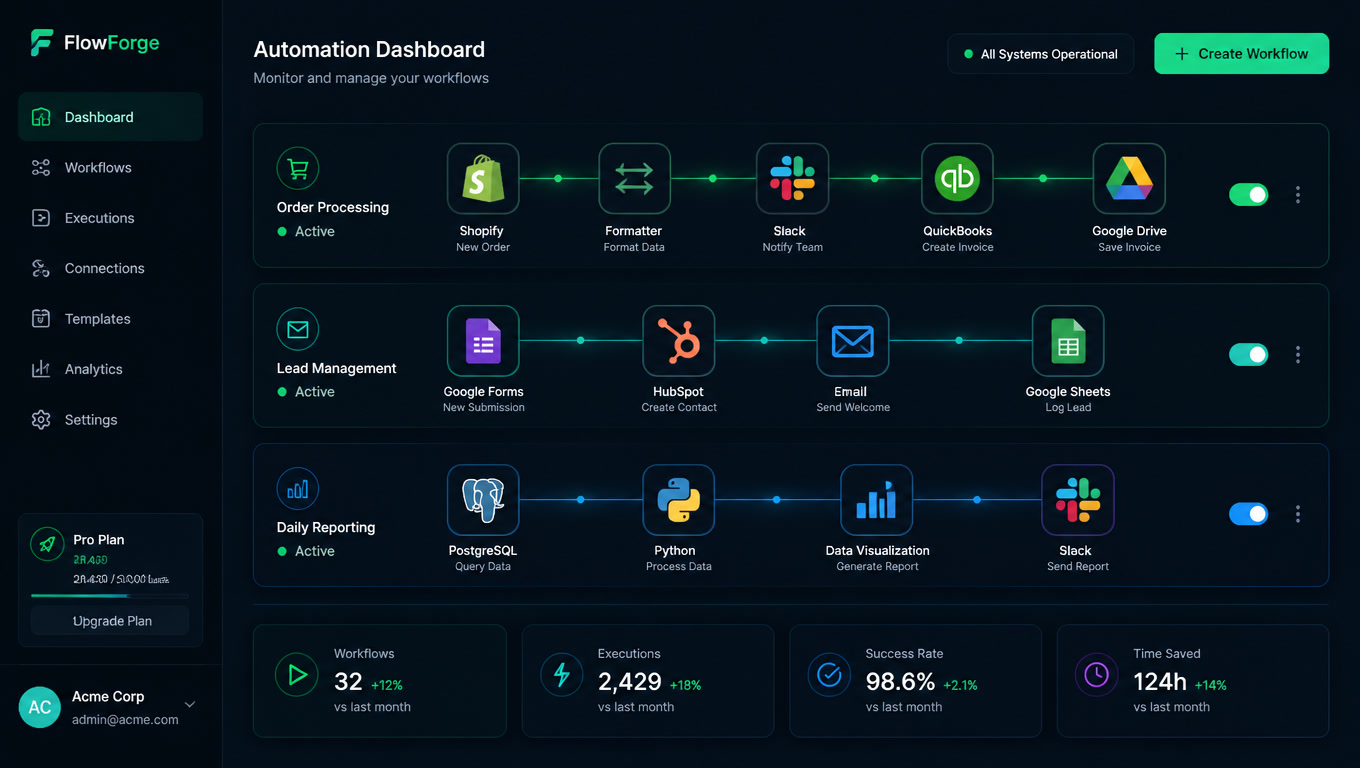Turn off the Daily Reporting workflow toggle
1360x768 pixels.
click(1248, 514)
